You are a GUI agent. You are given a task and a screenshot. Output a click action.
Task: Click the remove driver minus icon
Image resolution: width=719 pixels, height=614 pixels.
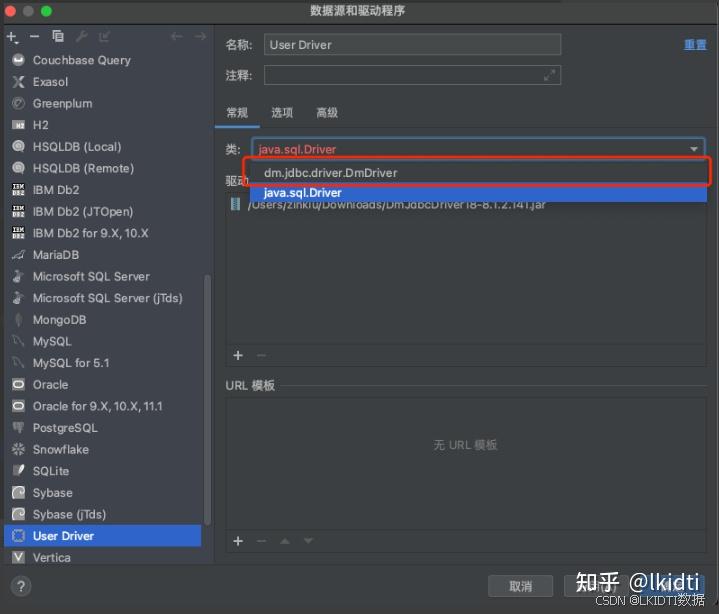(x=34, y=36)
